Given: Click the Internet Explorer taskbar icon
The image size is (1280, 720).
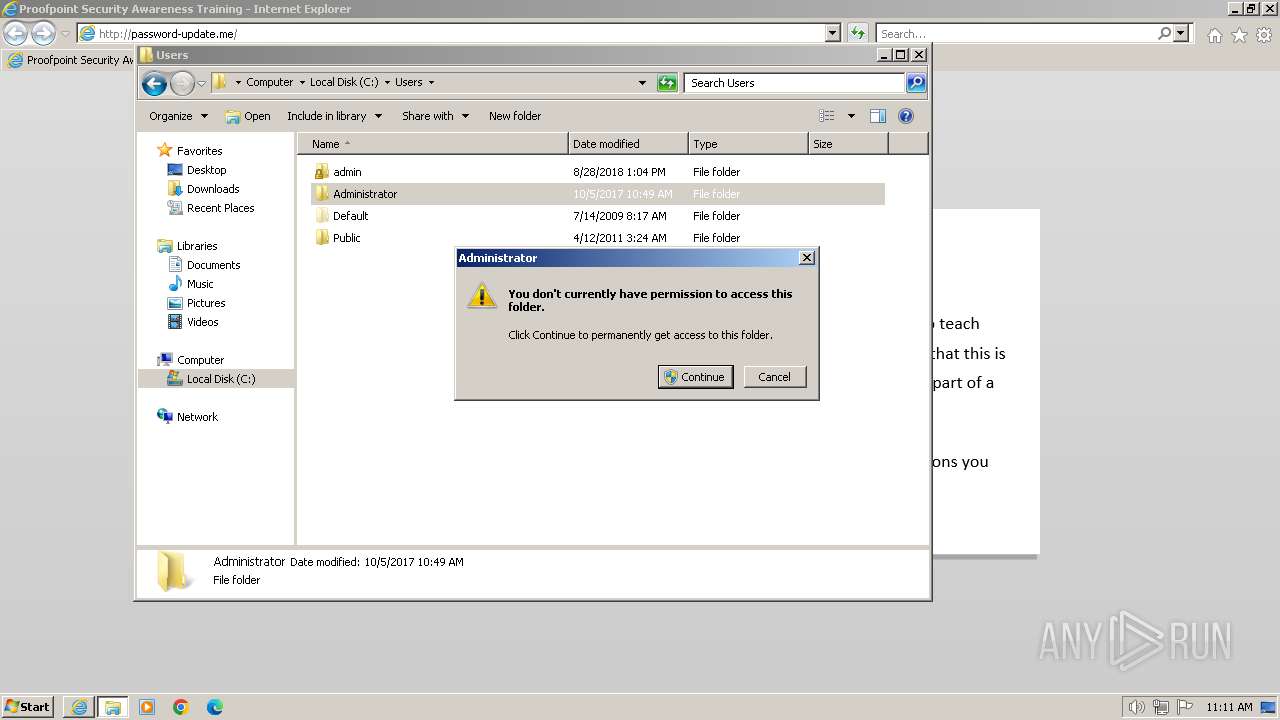Looking at the screenshot, I should 79,707.
